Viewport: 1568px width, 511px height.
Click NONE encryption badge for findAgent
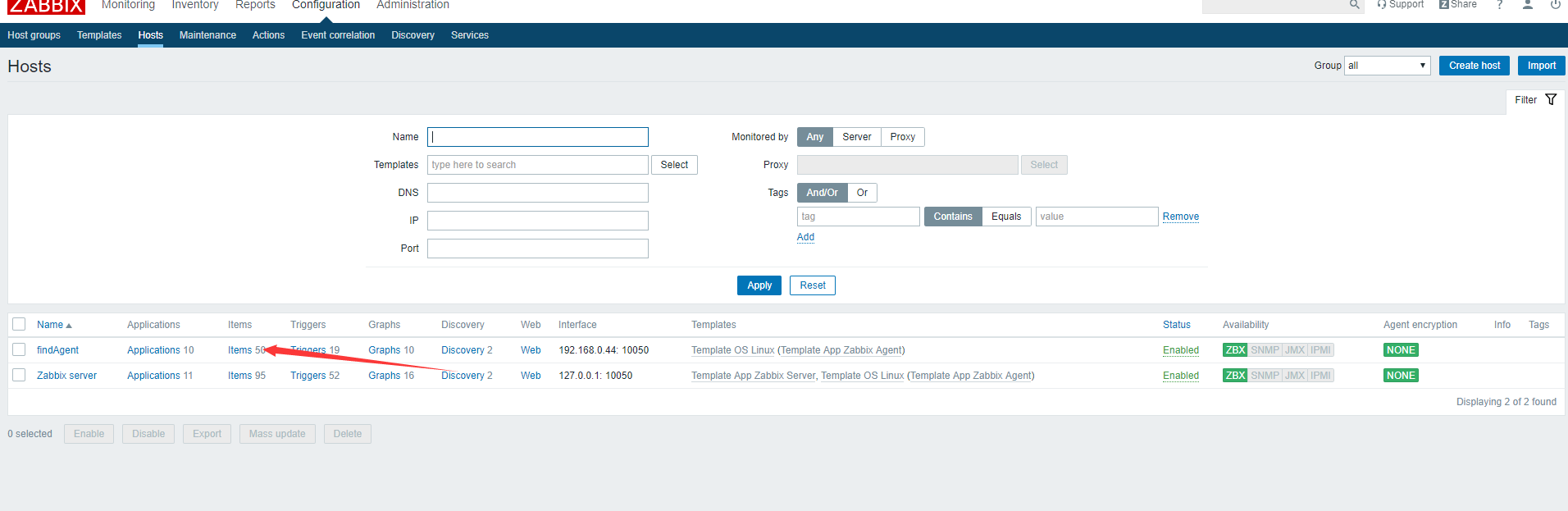coord(1401,350)
